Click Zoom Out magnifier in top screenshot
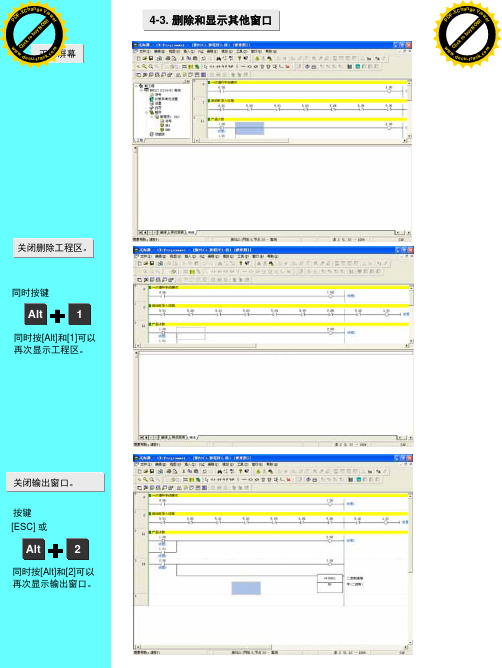Screen dimensions: 502x668 (x=150, y=66)
